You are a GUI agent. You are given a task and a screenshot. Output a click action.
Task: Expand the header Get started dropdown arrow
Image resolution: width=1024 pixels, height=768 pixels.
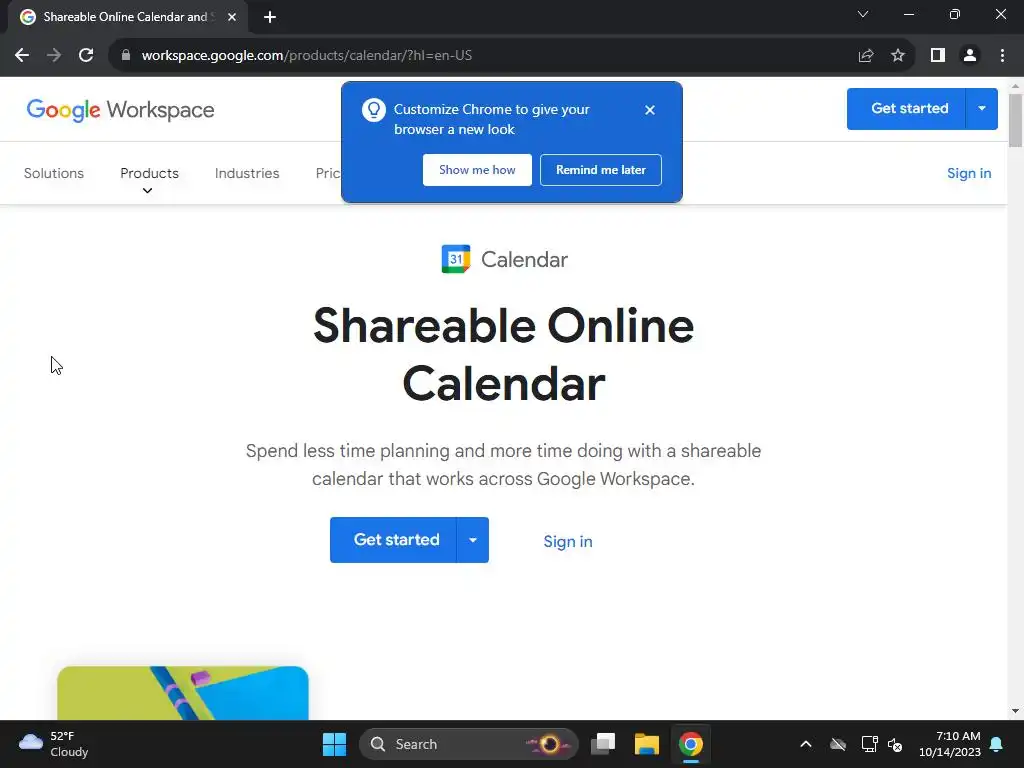pyautogui.click(x=982, y=108)
